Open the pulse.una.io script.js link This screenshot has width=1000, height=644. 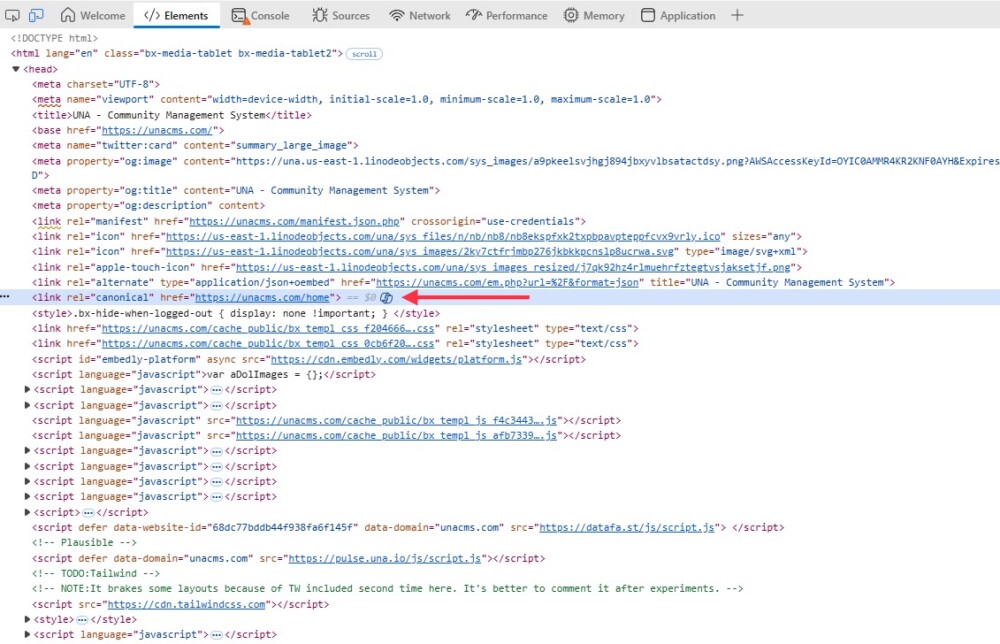click(x=386, y=558)
